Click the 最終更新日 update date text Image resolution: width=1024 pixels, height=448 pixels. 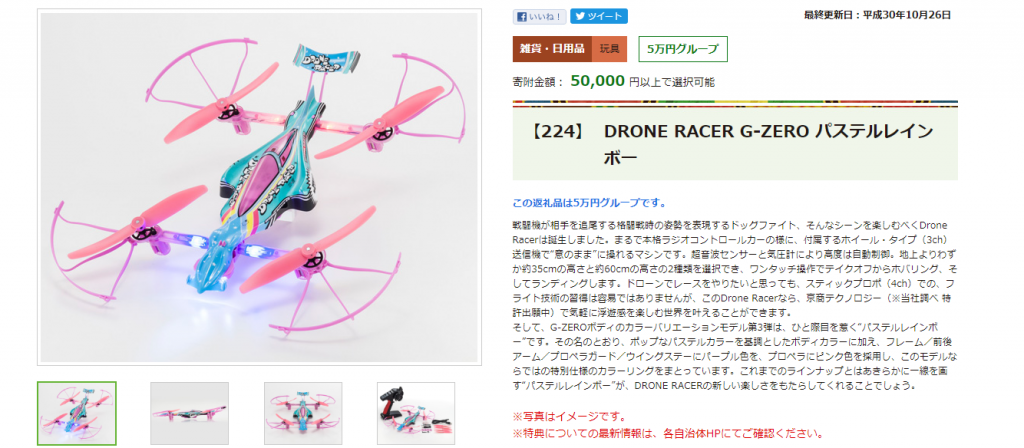click(877, 14)
